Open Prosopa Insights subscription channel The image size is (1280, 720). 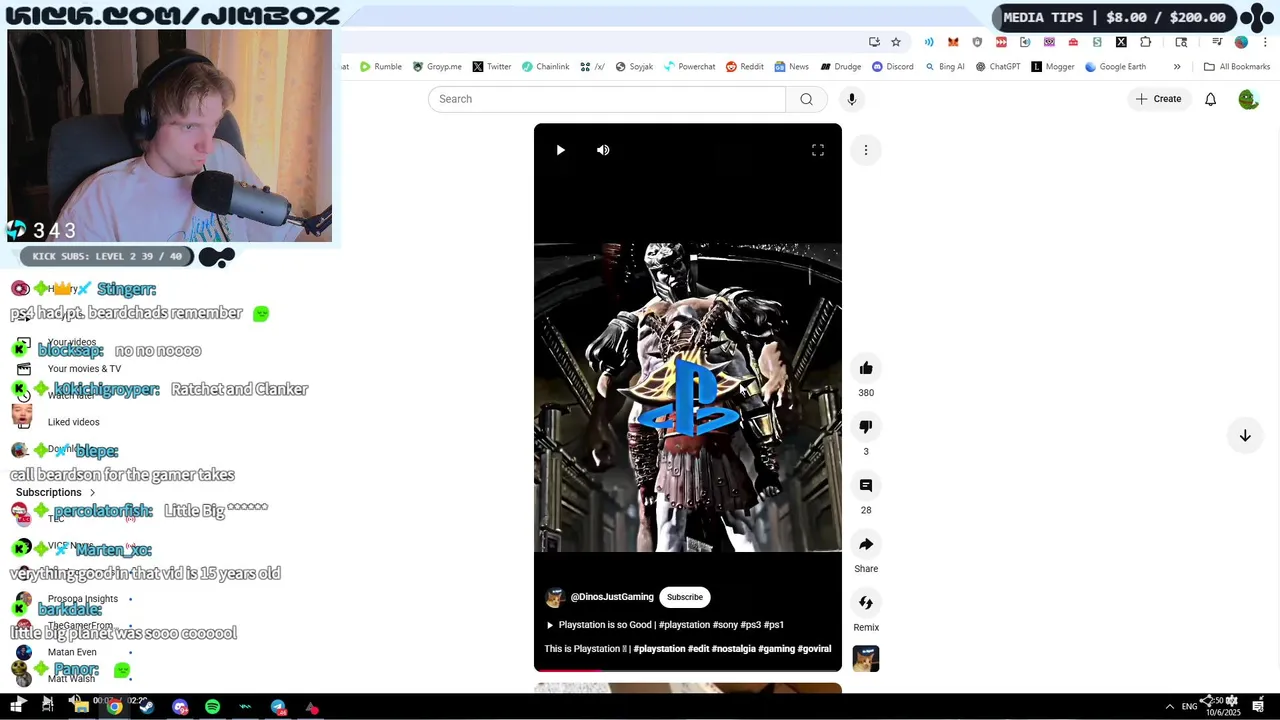point(82,599)
